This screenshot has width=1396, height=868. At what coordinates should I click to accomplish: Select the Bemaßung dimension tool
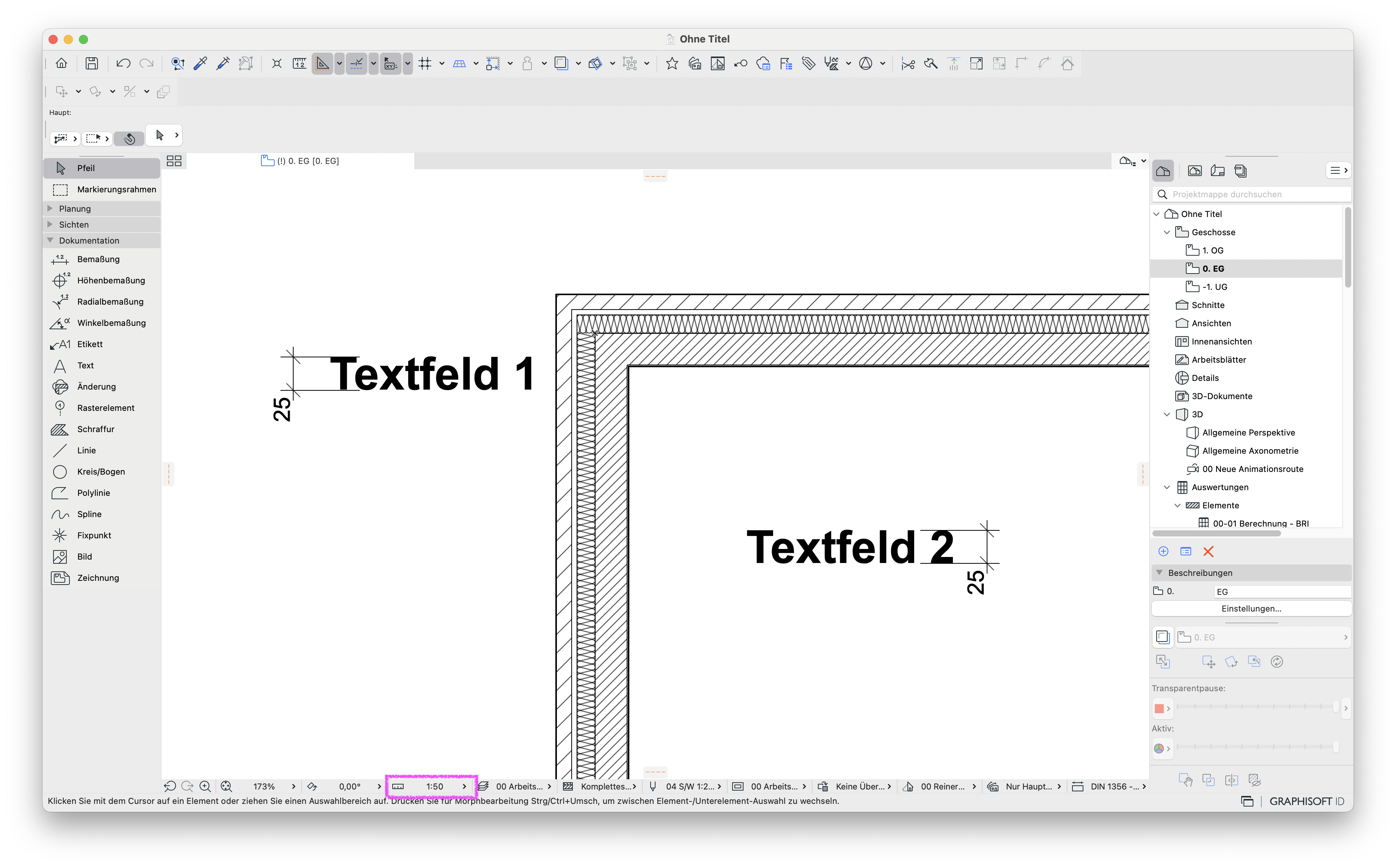click(102, 259)
